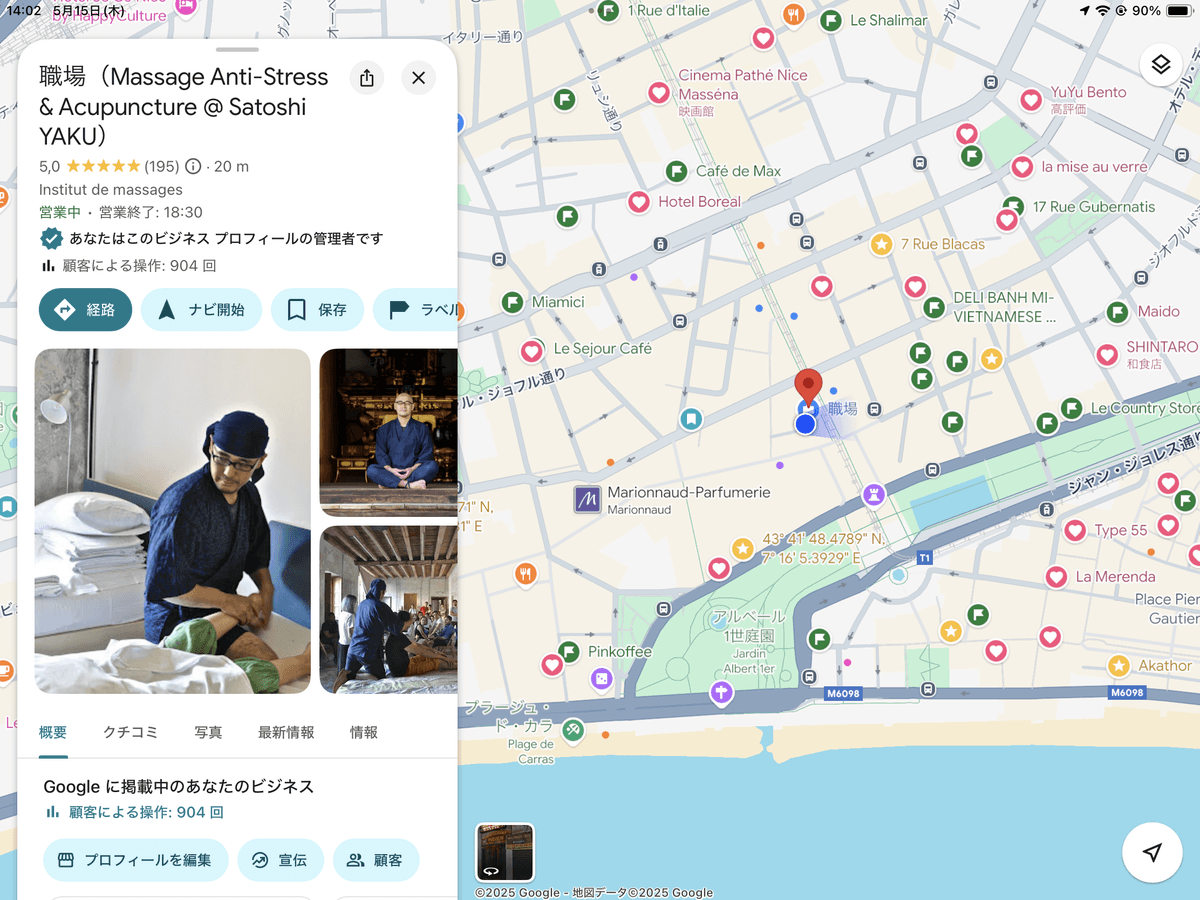
Task: Open the map layers button
Action: point(1160,65)
